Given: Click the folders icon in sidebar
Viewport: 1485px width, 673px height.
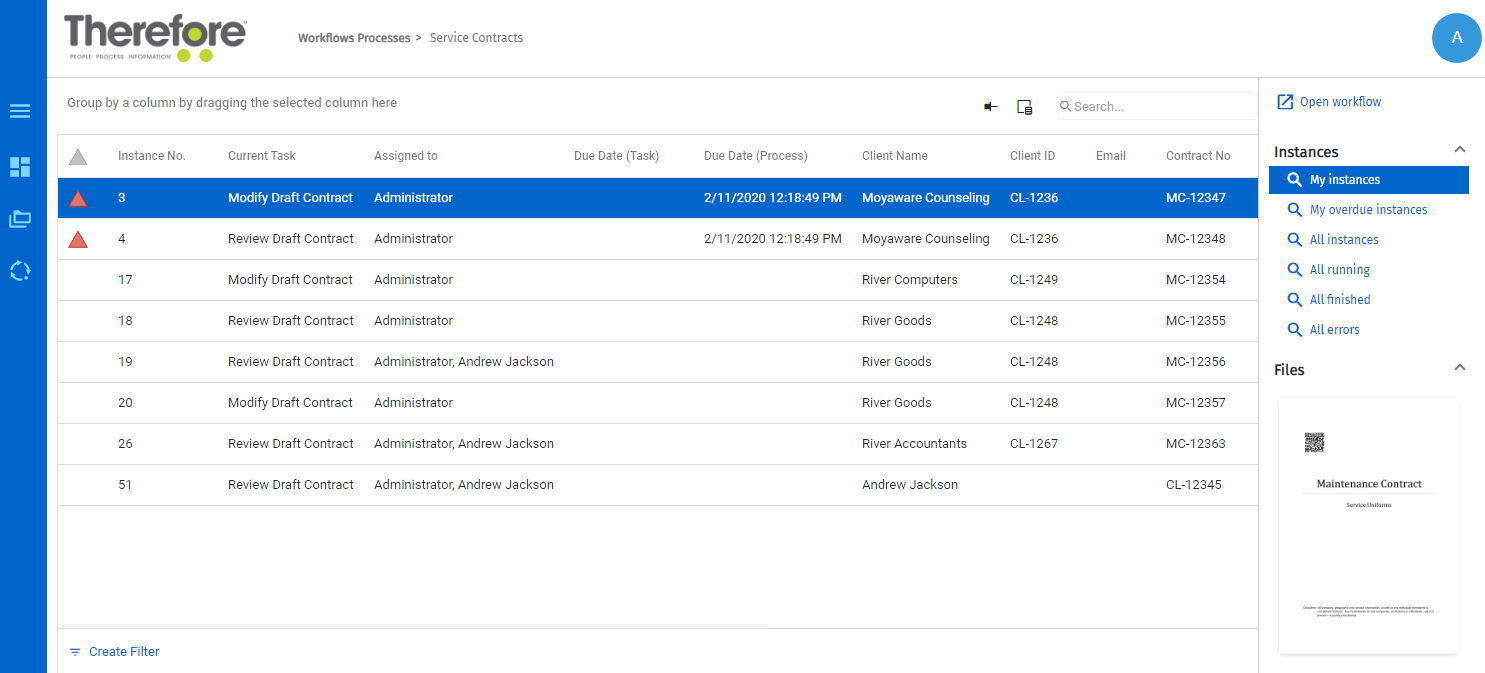Looking at the screenshot, I should [x=20, y=219].
